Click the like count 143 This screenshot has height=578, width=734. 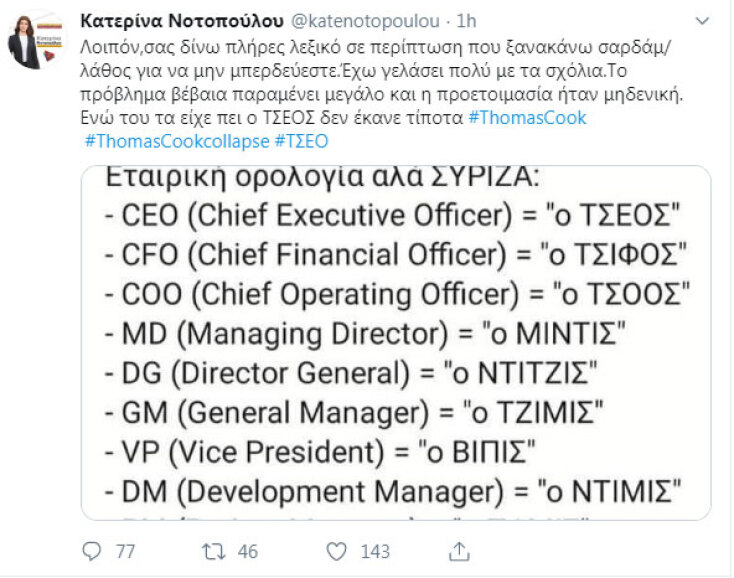pyautogui.click(x=374, y=550)
